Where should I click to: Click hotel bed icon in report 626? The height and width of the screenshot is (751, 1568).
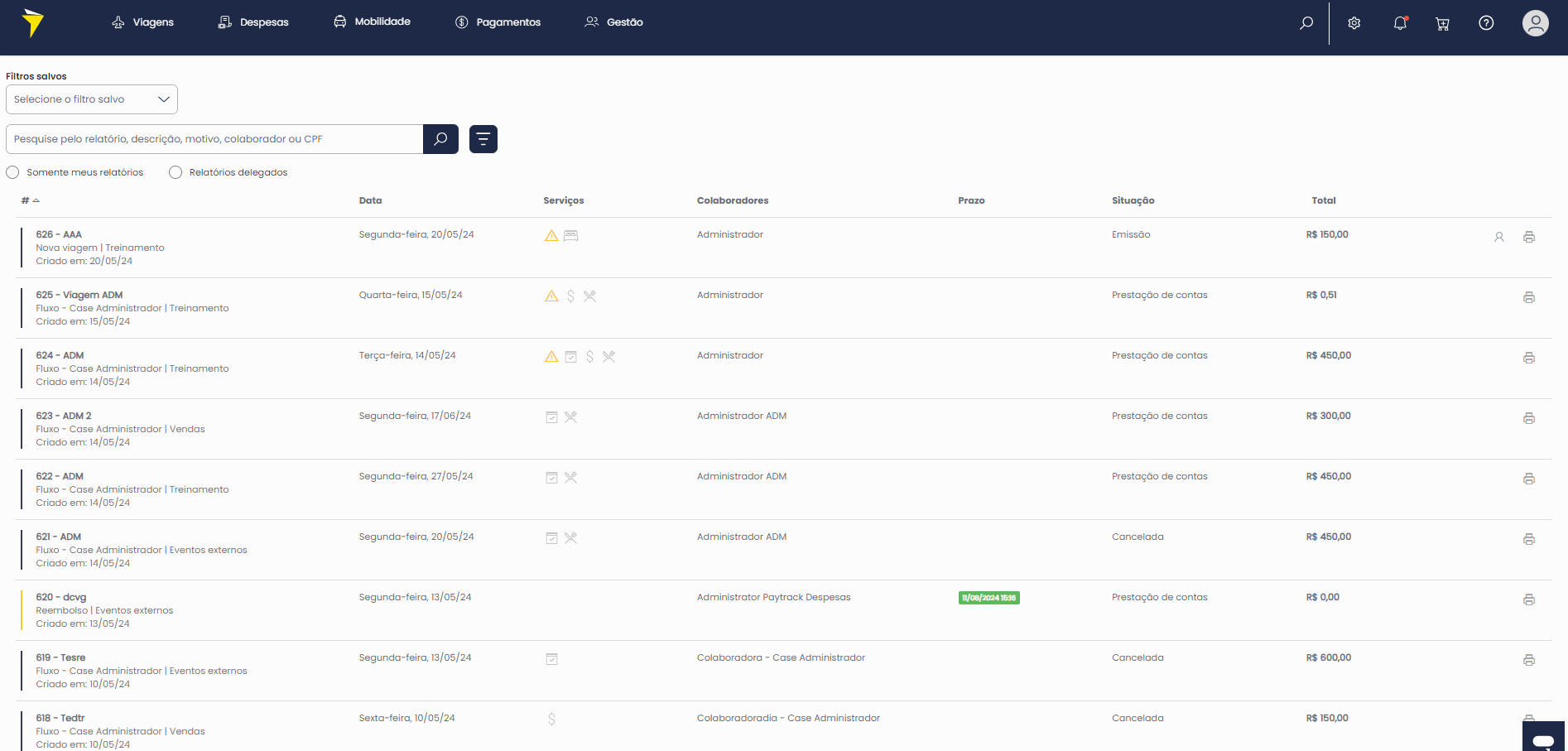[570, 236]
